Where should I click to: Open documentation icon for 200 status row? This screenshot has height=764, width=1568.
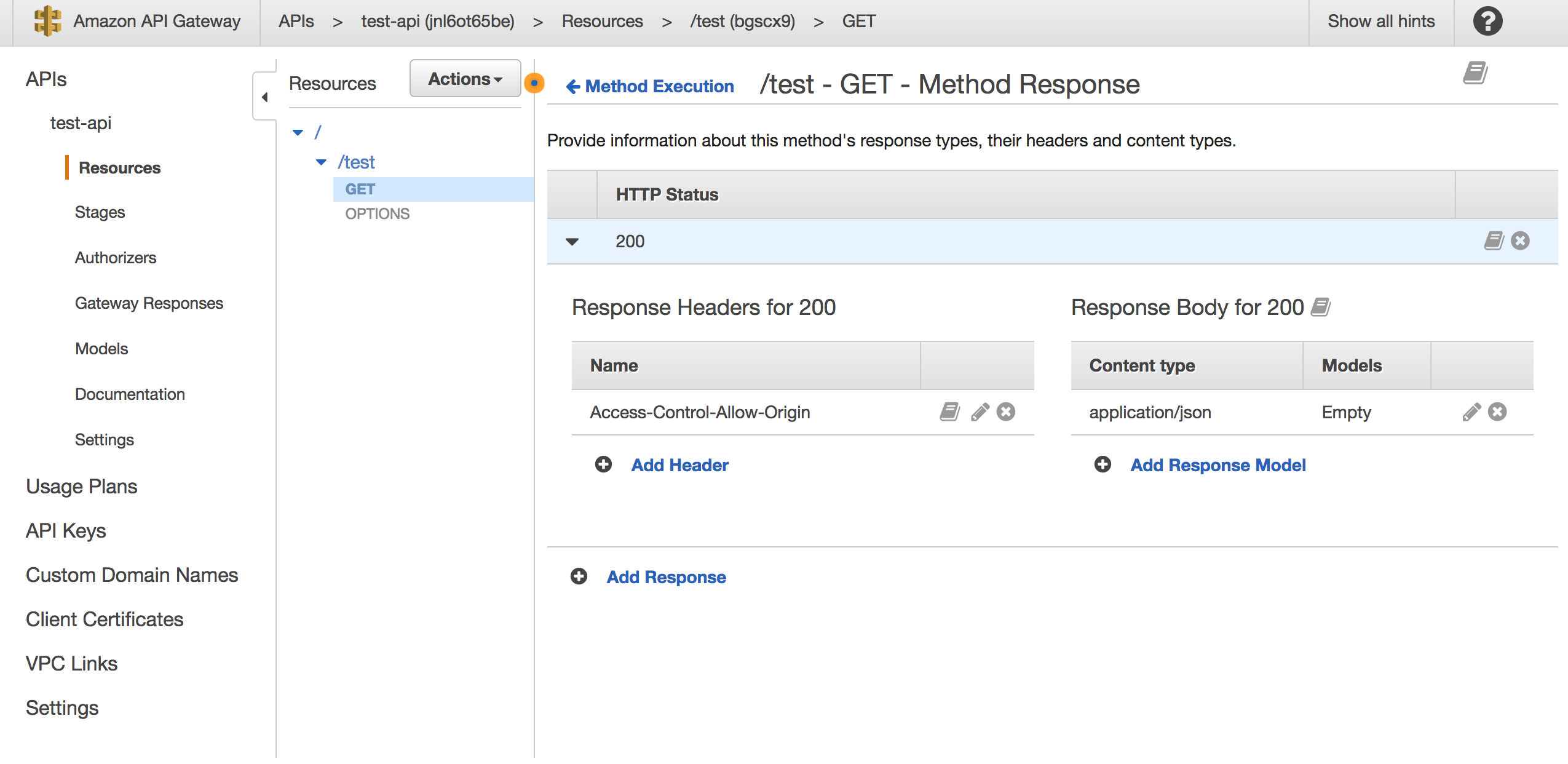point(1493,241)
